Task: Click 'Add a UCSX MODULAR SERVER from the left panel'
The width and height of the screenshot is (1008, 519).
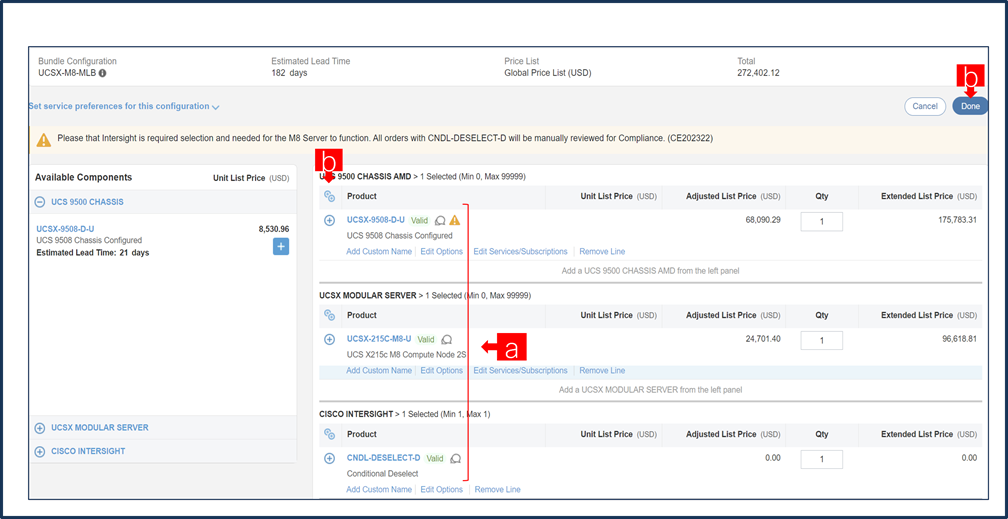Action: pos(651,390)
